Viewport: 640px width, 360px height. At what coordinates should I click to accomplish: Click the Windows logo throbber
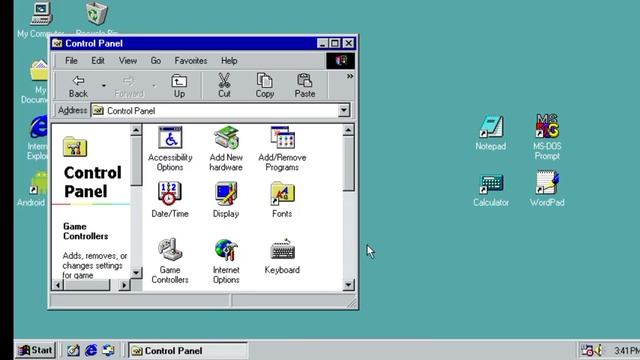click(340, 61)
